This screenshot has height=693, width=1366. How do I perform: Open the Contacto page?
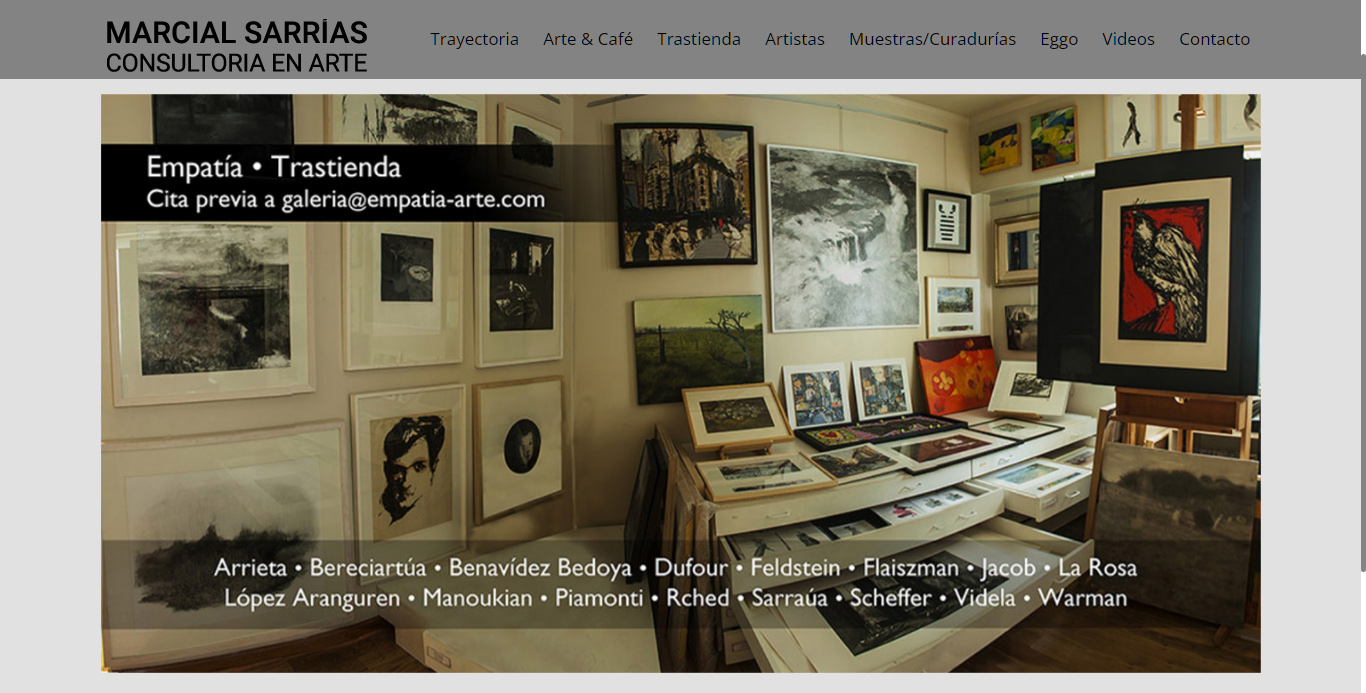tap(1214, 39)
